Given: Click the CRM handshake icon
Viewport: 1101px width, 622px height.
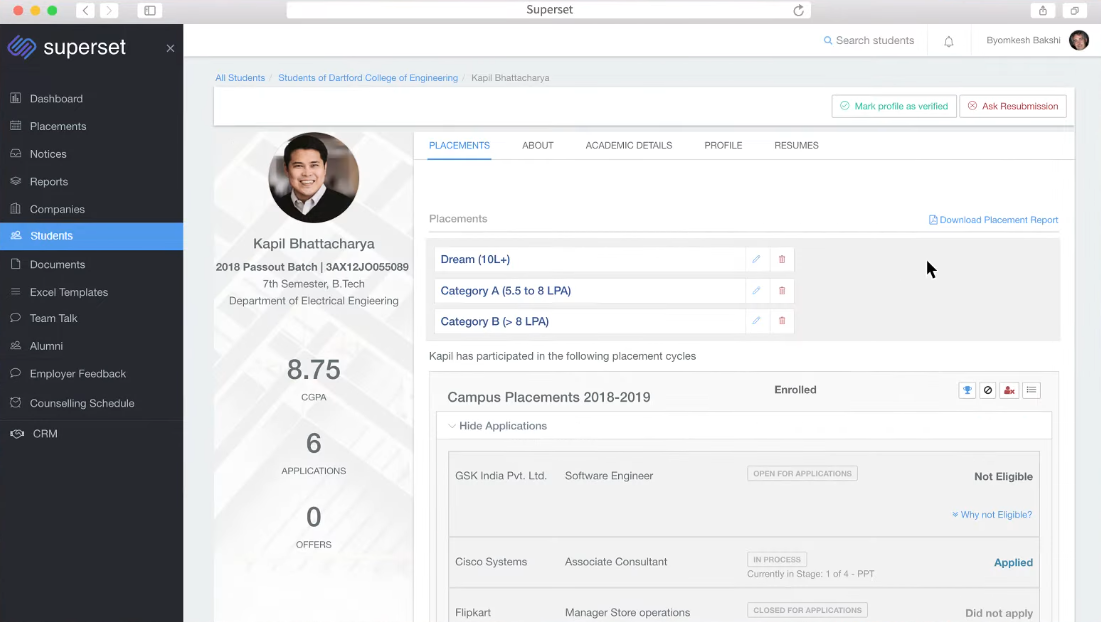Looking at the screenshot, I should click(x=17, y=433).
